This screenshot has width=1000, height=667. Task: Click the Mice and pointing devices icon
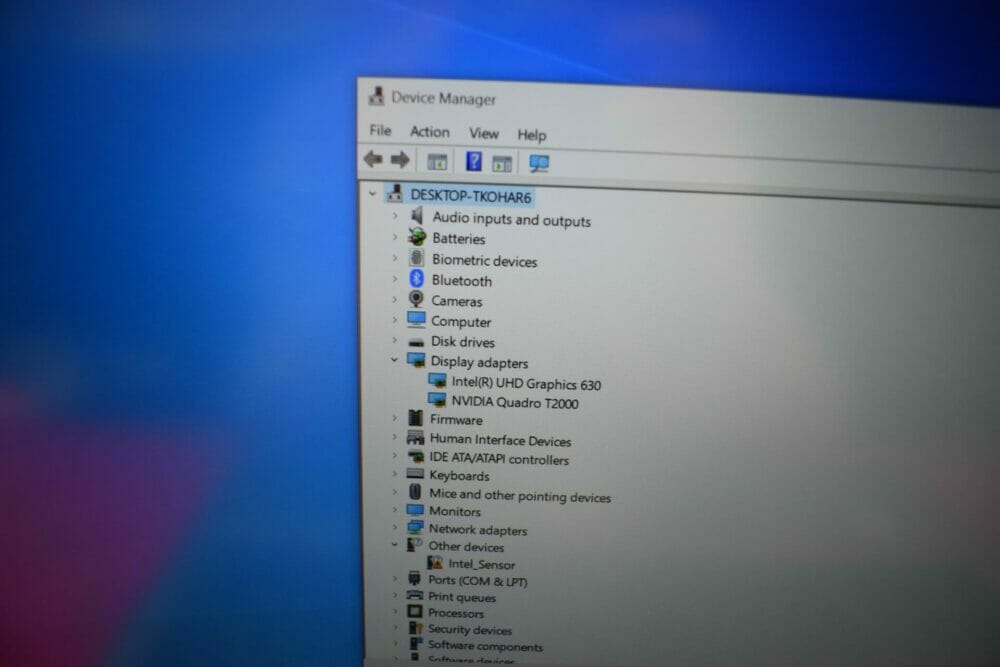point(415,492)
